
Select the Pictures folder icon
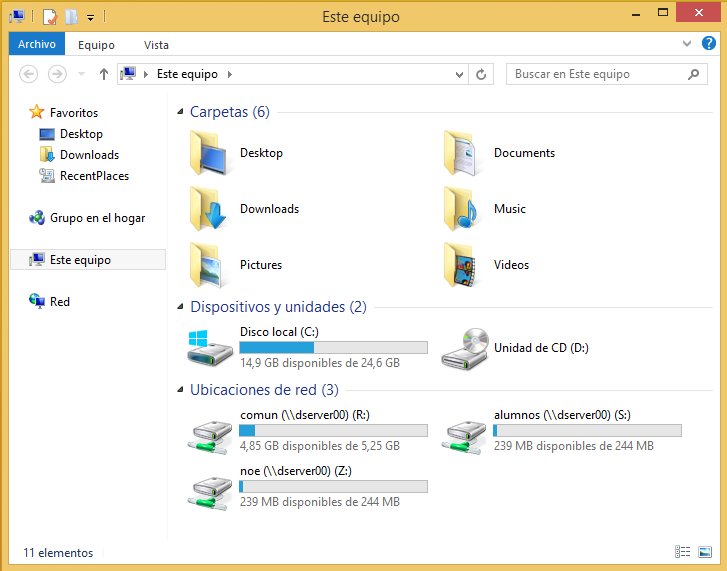point(208,265)
